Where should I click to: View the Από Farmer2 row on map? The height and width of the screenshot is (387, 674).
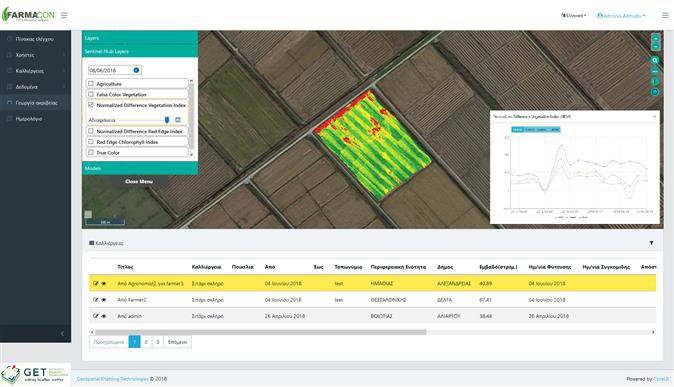pos(104,300)
